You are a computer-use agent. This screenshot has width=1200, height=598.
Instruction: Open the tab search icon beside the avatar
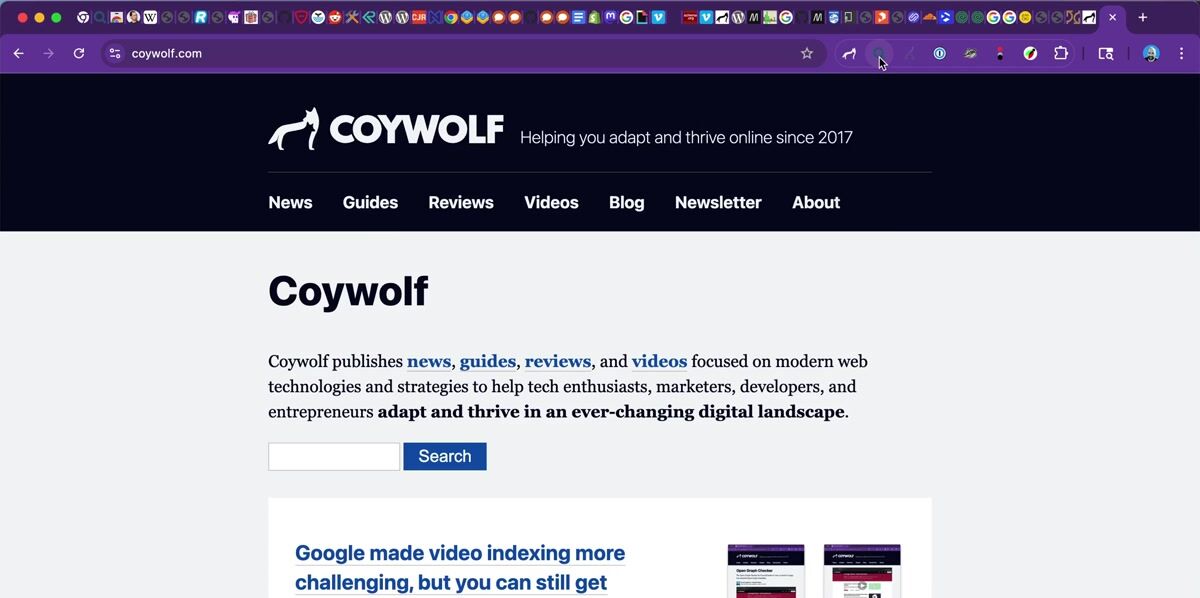(x=1106, y=53)
